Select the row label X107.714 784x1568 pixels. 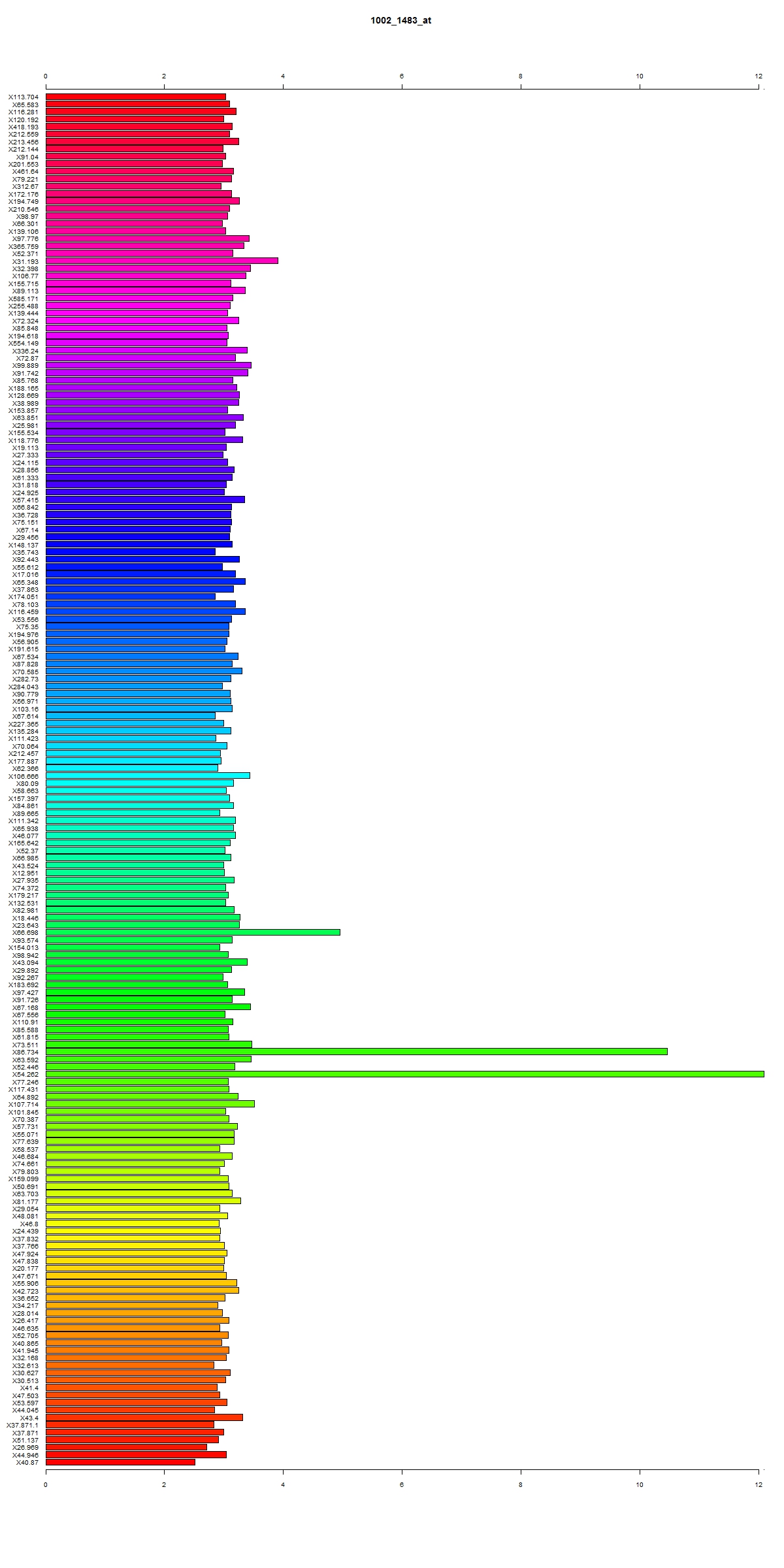(x=24, y=1104)
